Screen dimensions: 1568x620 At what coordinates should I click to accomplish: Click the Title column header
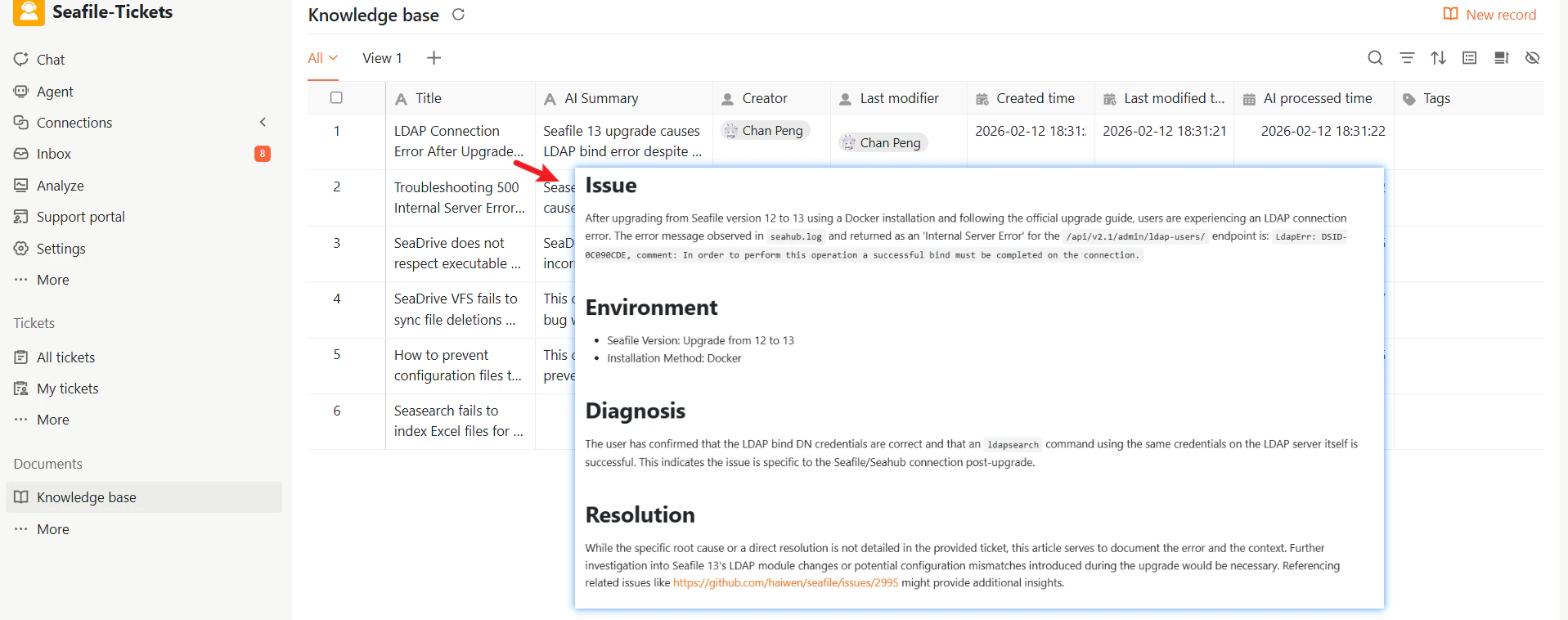coord(461,98)
